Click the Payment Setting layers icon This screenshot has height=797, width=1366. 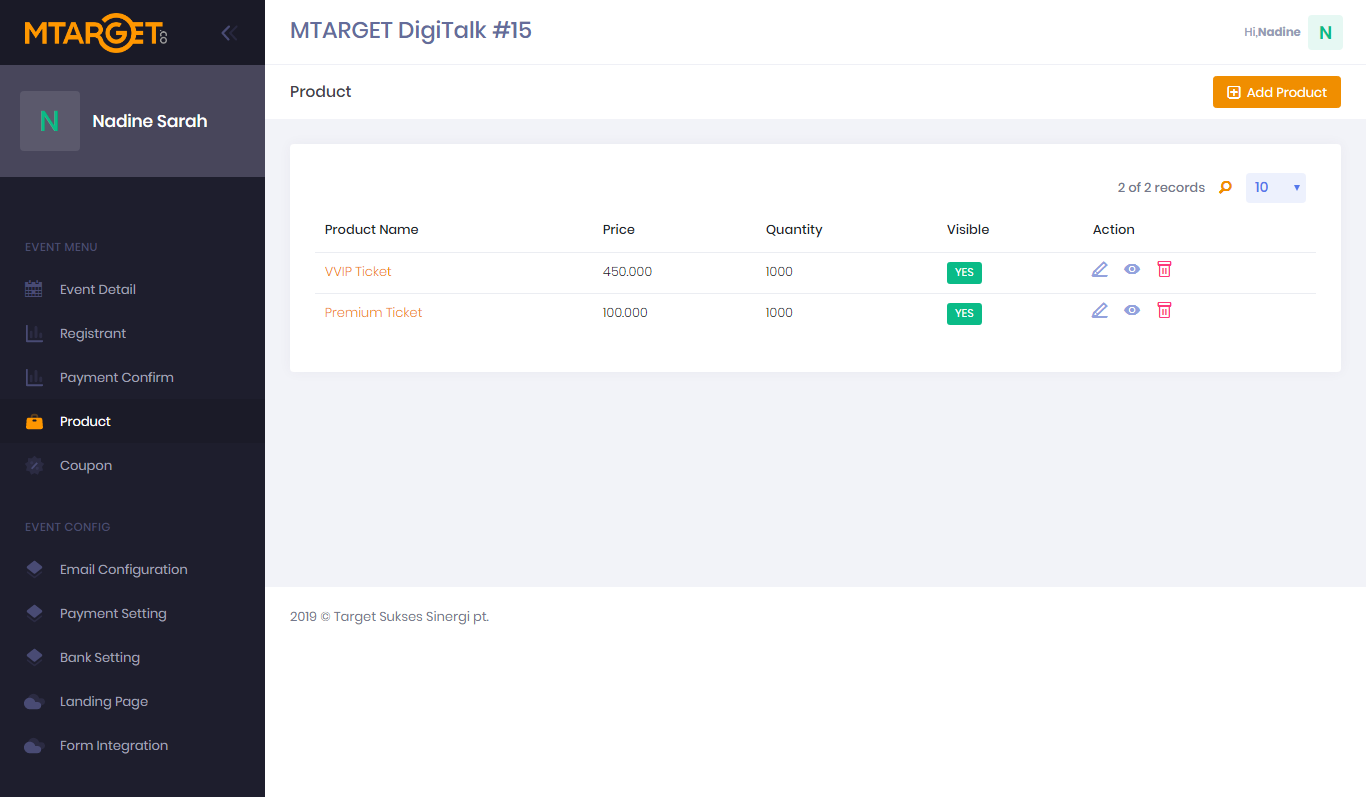(x=34, y=613)
